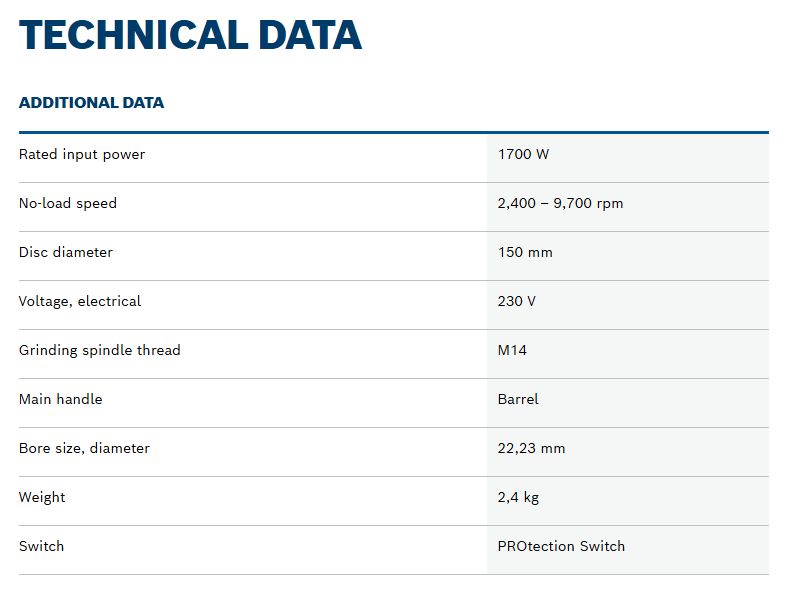This screenshot has height=589, width=805.
Task: Click the No-load speed label
Action: pos(68,203)
